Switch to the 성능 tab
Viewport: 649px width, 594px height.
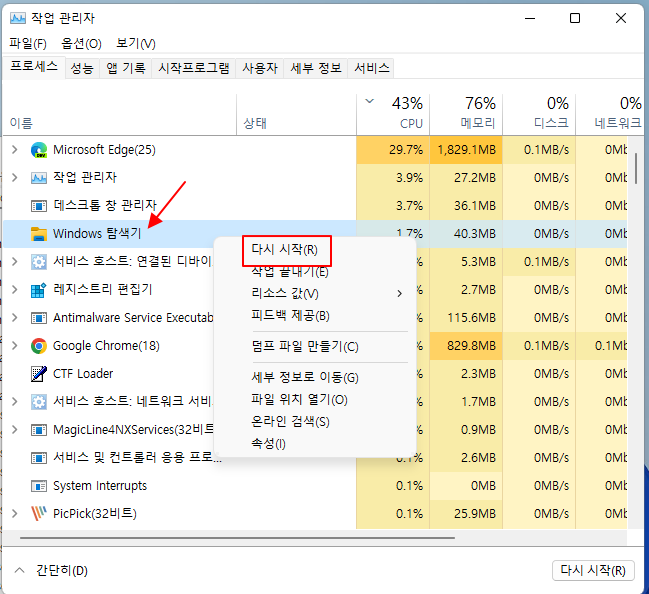click(82, 68)
